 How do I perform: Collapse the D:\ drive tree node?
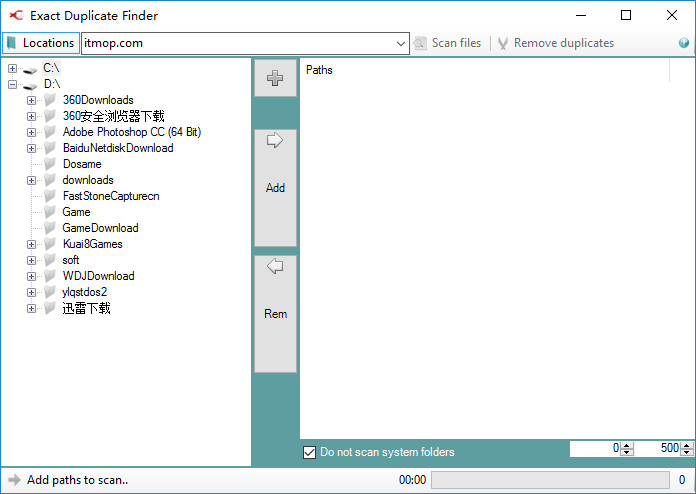[12, 84]
